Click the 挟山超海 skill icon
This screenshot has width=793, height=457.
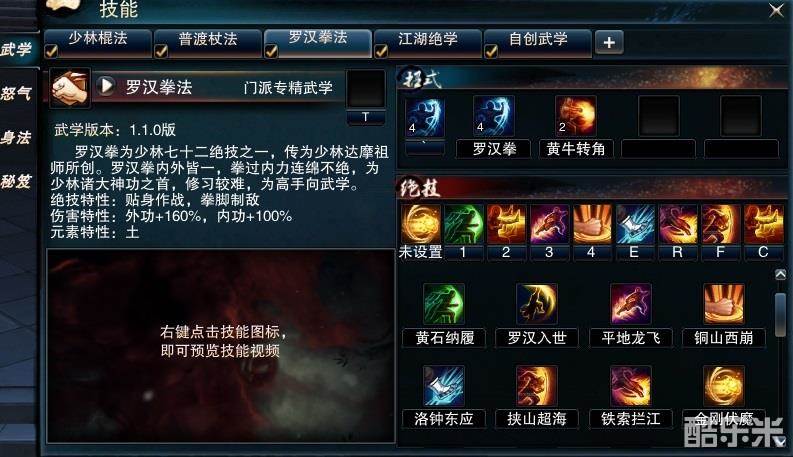537,385
